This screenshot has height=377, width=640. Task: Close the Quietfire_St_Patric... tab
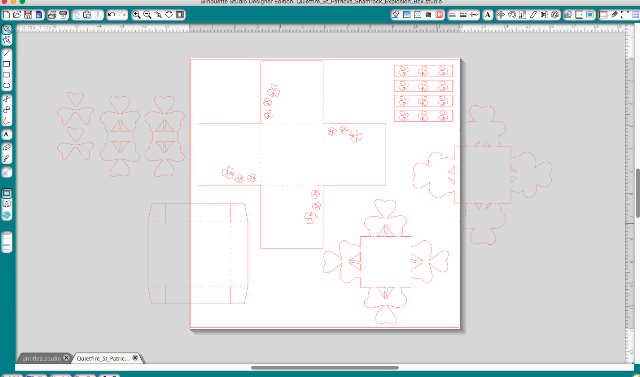(x=135, y=358)
